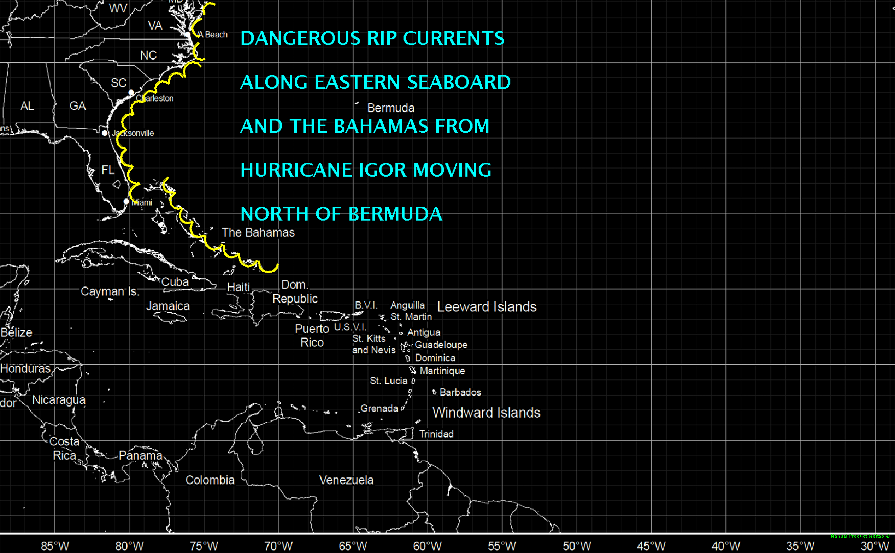The width and height of the screenshot is (895, 553).
Task: Click the DANGEROUS RIP CURRENTS headline text
Action: (x=372, y=38)
